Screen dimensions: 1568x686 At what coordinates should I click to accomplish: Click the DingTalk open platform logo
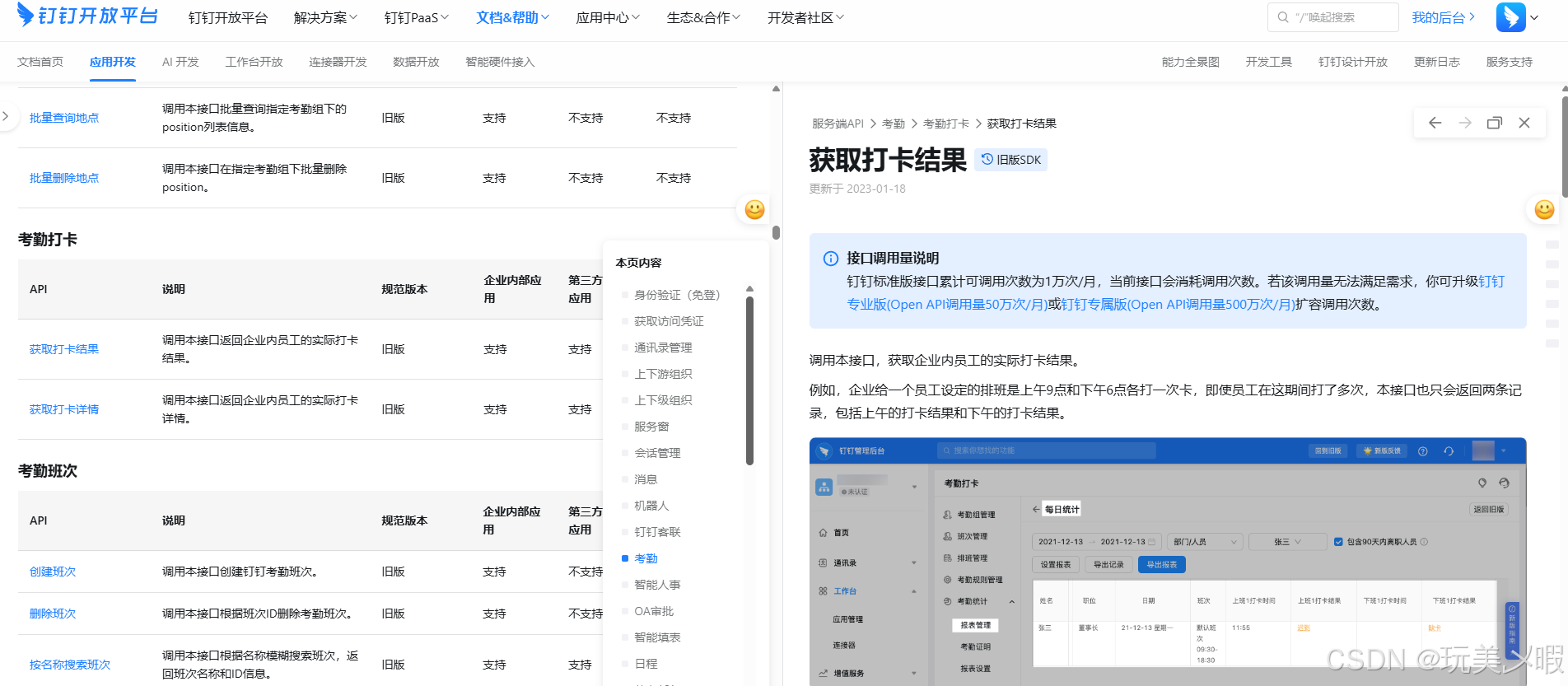click(x=86, y=15)
